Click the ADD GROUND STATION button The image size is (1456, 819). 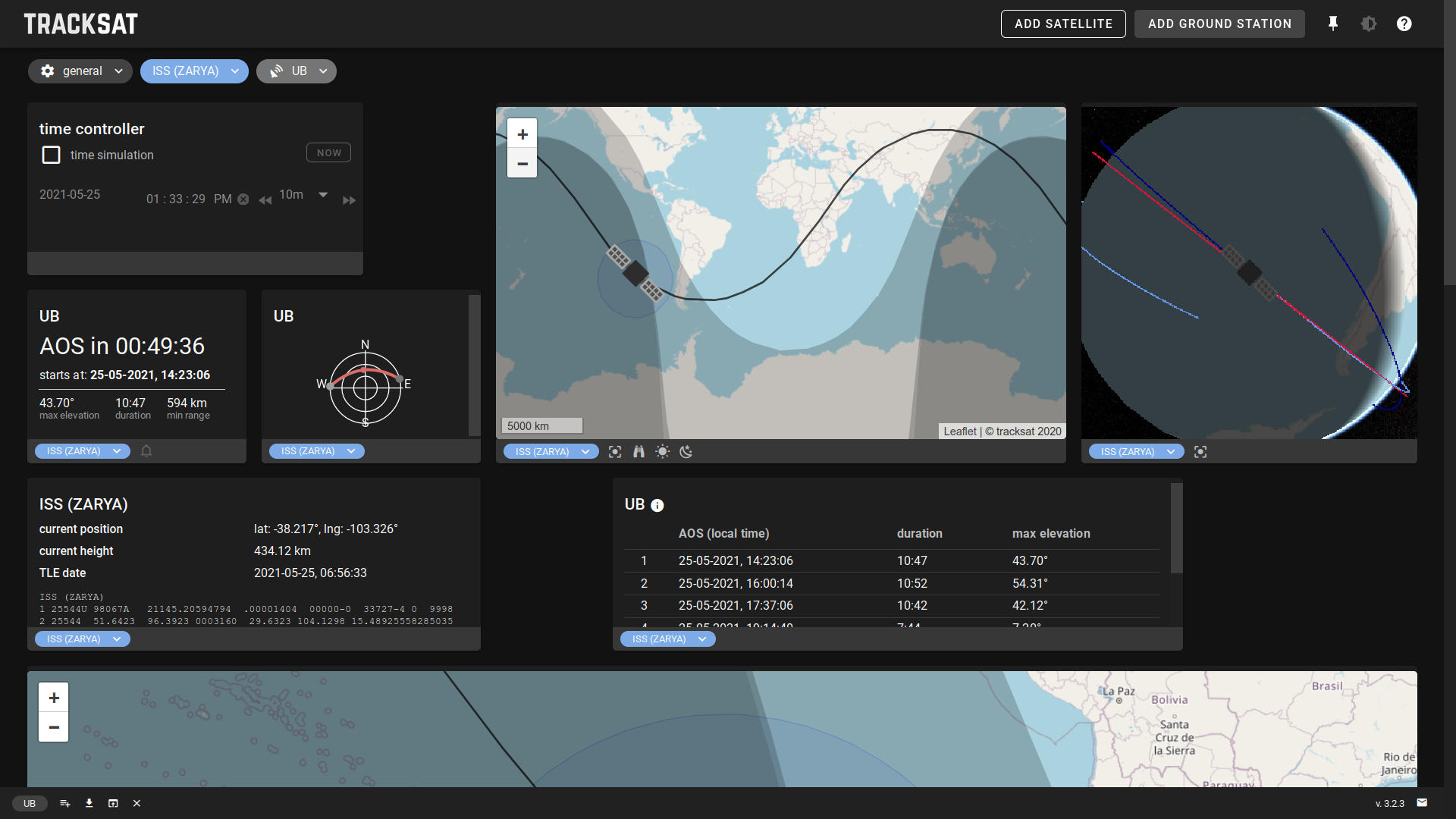(1219, 24)
